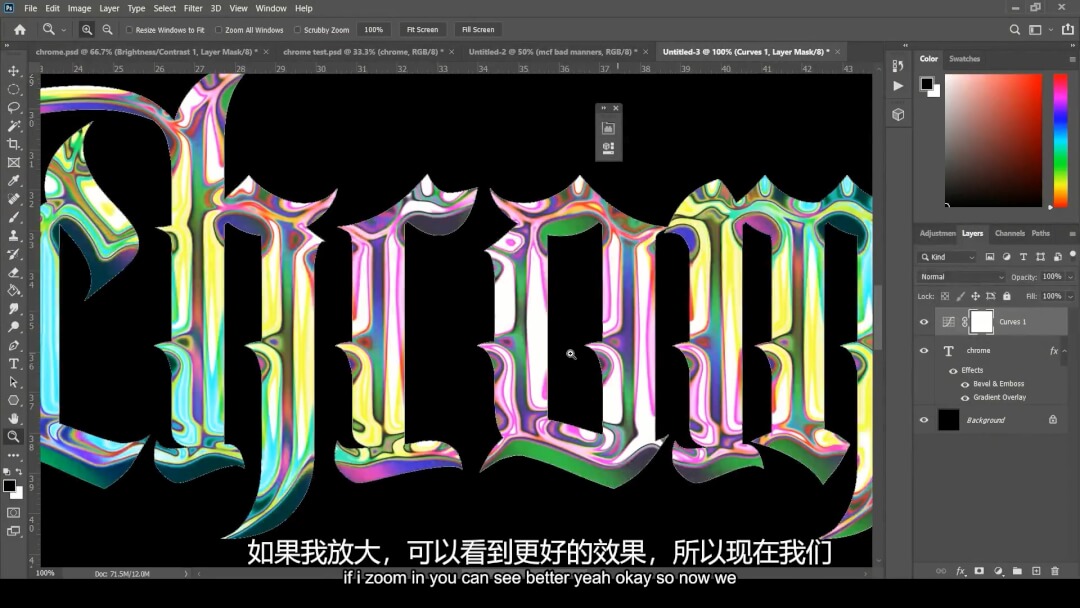This screenshot has height=608, width=1080.
Task: Open the Filter menu
Action: pyautogui.click(x=193, y=8)
